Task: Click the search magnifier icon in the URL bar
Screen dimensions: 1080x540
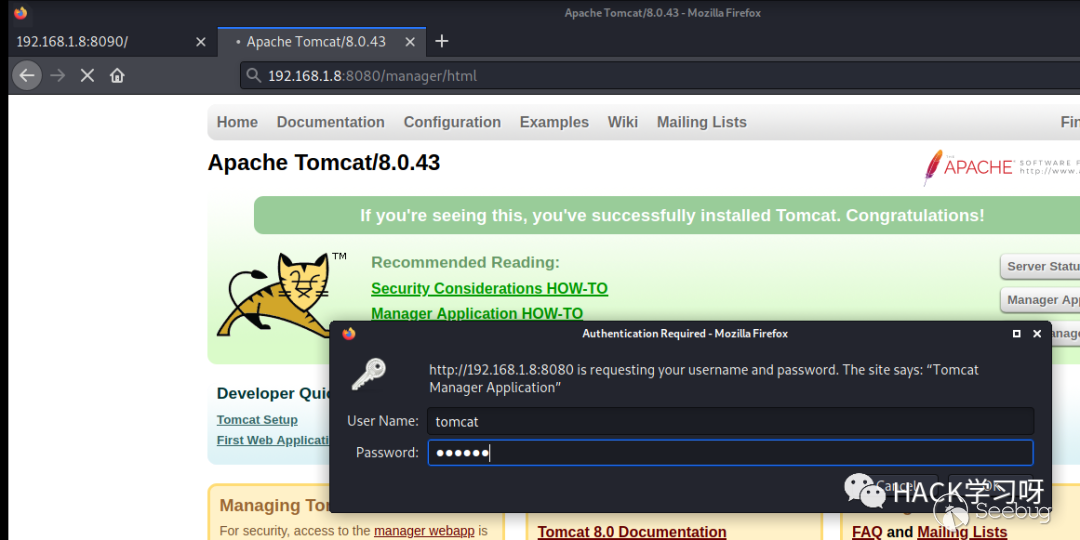Action: point(253,76)
